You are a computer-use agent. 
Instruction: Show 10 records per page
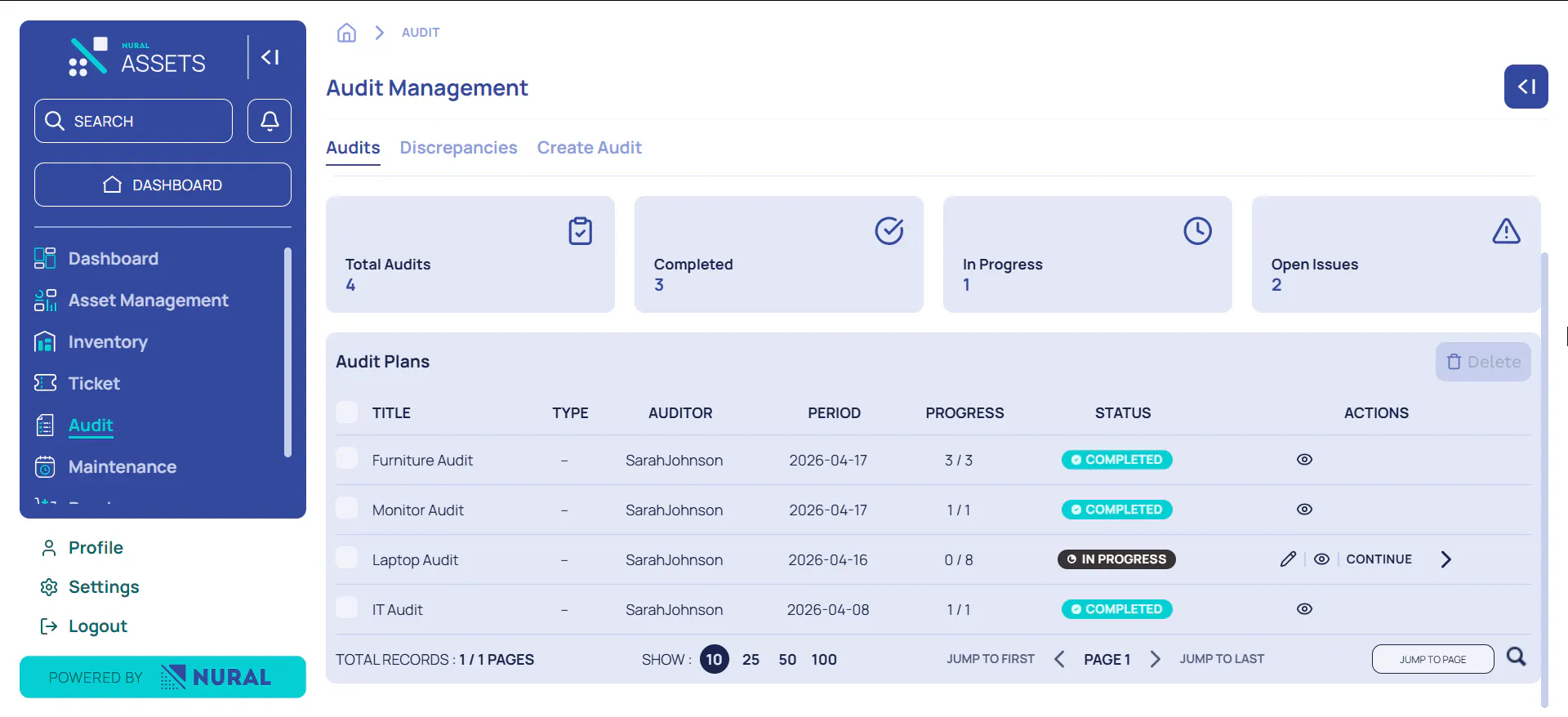(x=715, y=659)
